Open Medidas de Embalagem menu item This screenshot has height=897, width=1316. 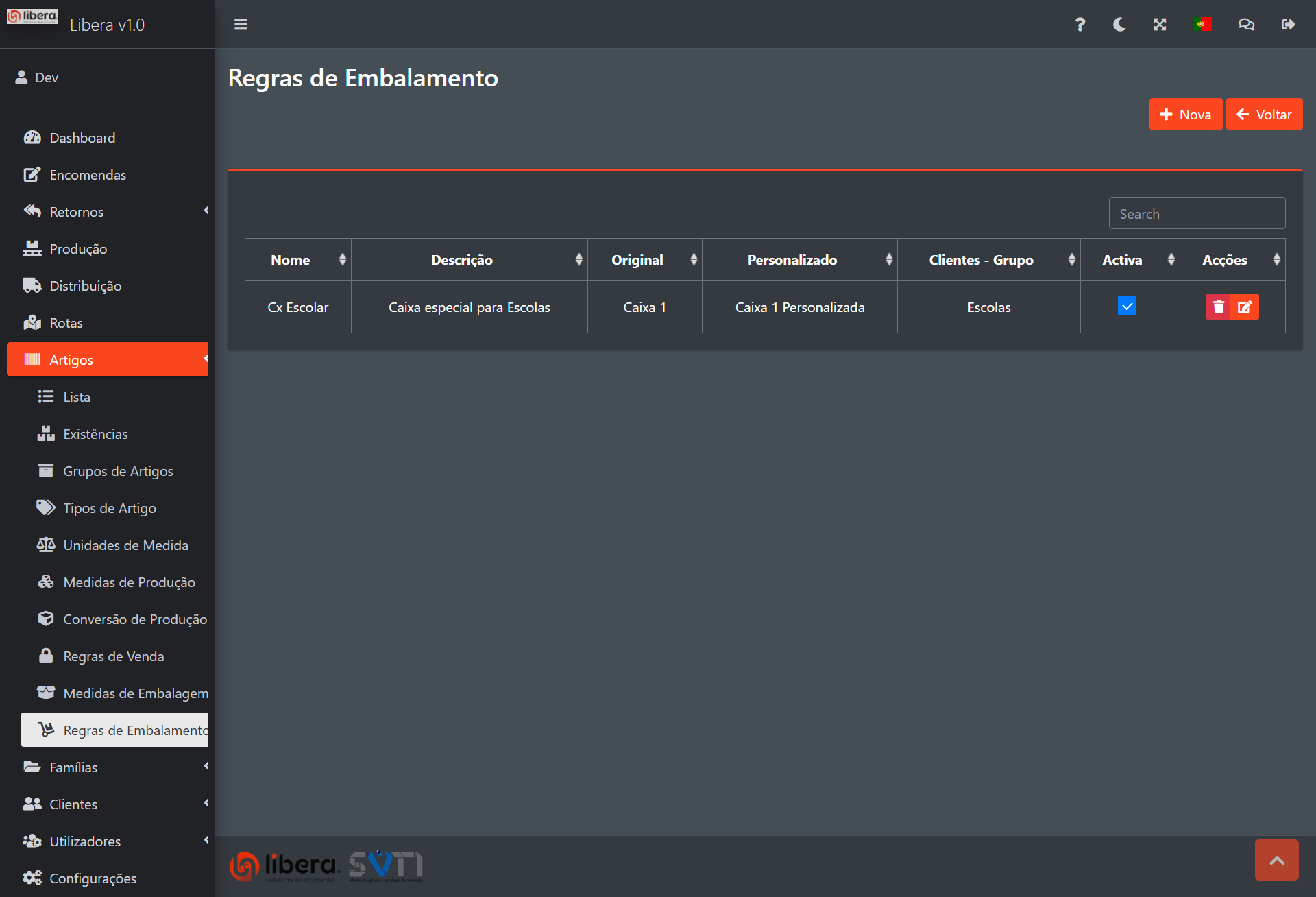click(x=135, y=693)
